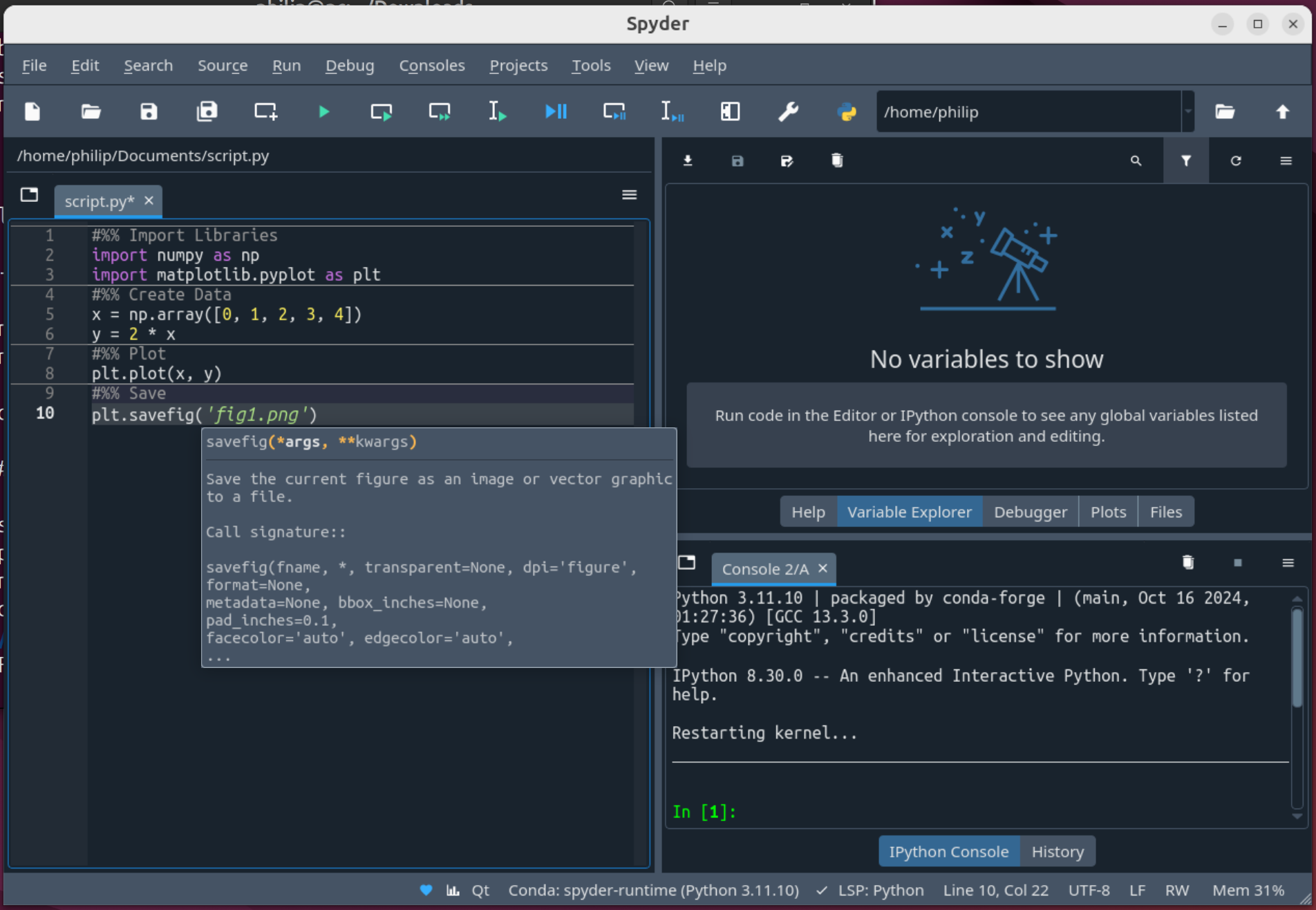Click the blue heart sponsor status icon
This screenshot has height=910, width=1316.
coord(426,890)
